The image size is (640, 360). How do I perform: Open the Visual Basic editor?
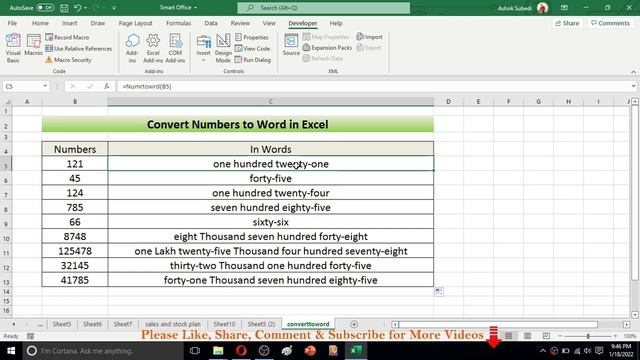[x=13, y=48]
